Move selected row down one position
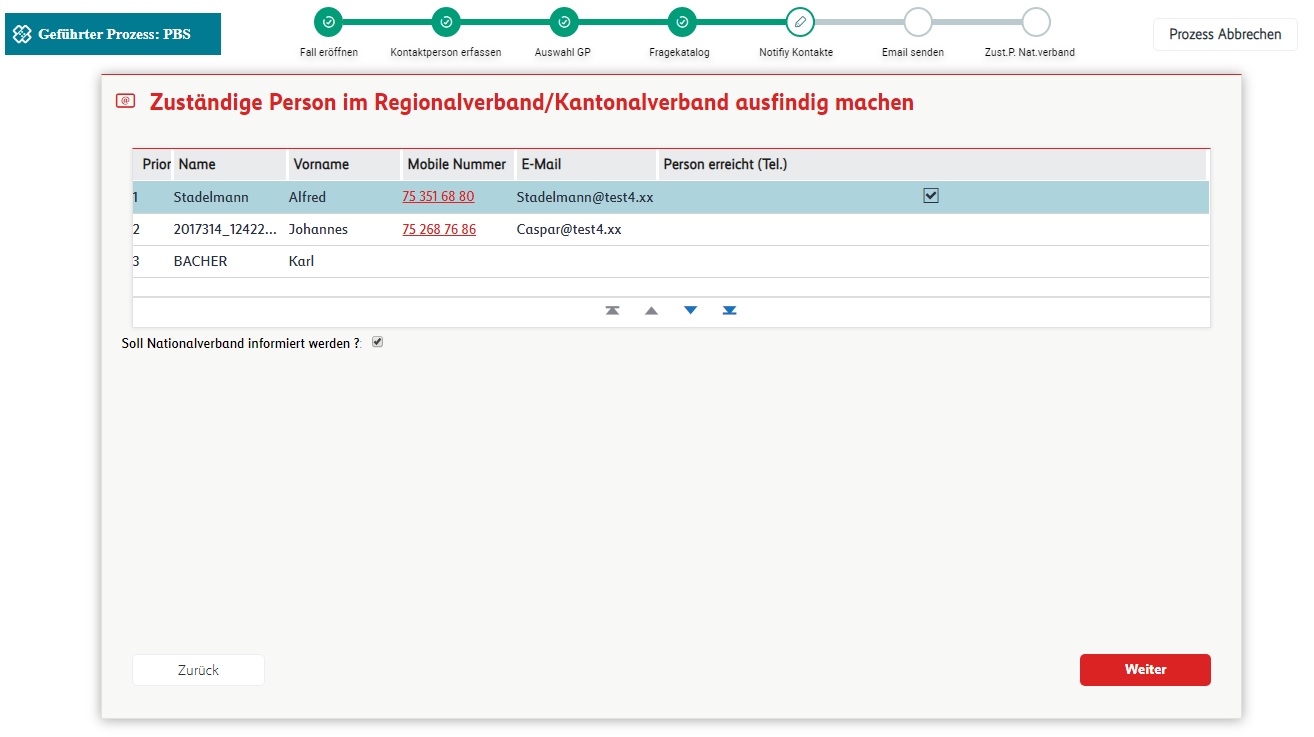This screenshot has width=1314, height=737. pyautogui.click(x=690, y=311)
